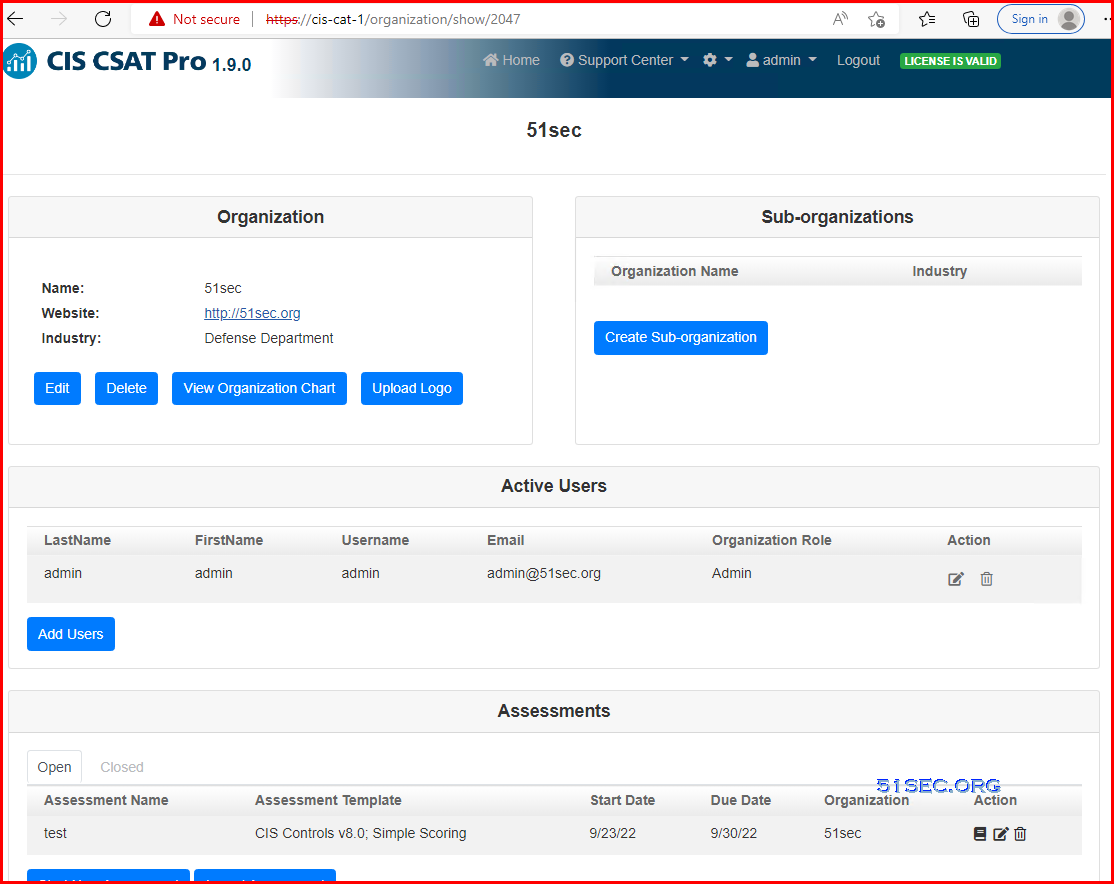Click the 9/23/22 start date cell
The image size is (1114, 884).
tap(612, 834)
